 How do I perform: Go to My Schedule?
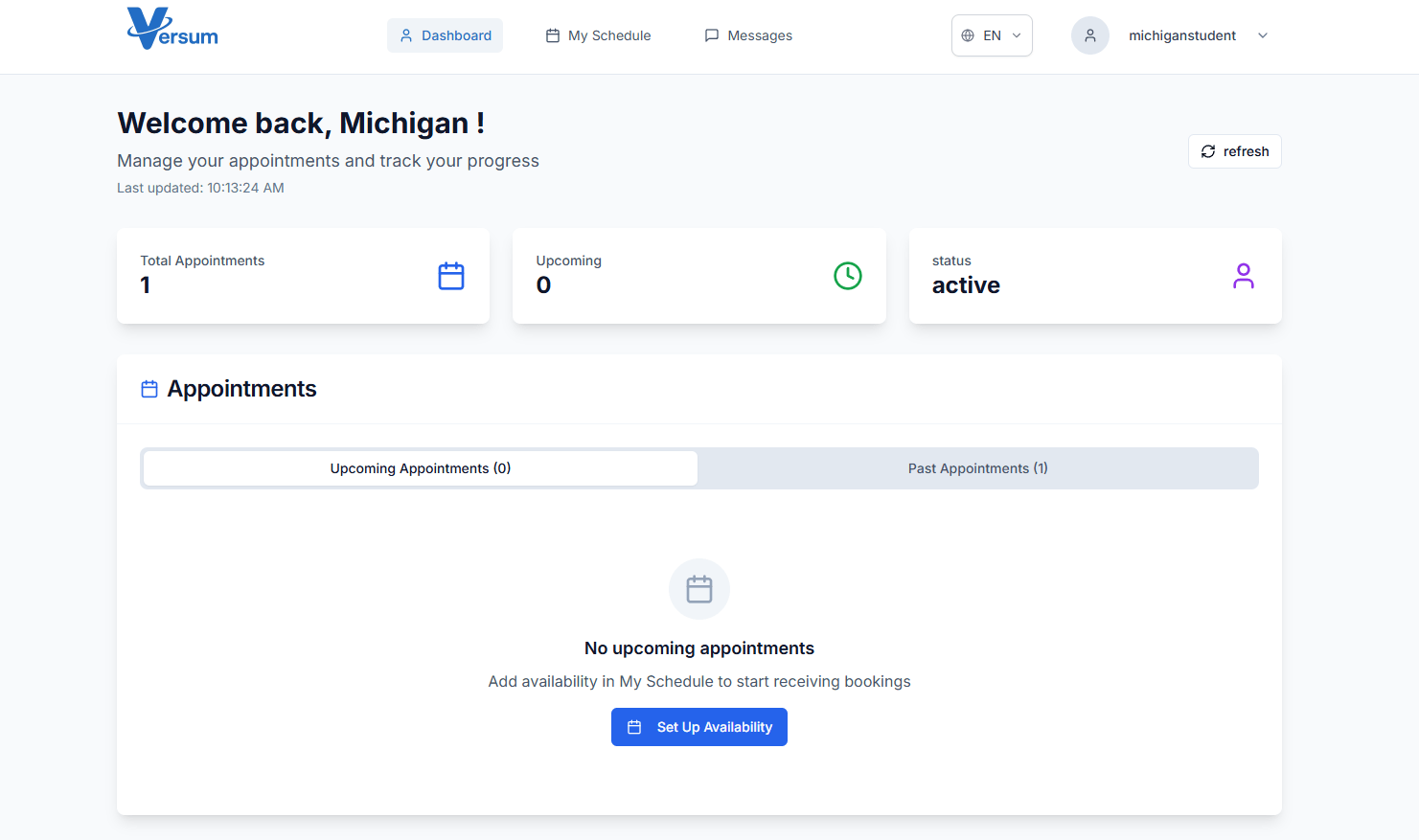pos(598,35)
